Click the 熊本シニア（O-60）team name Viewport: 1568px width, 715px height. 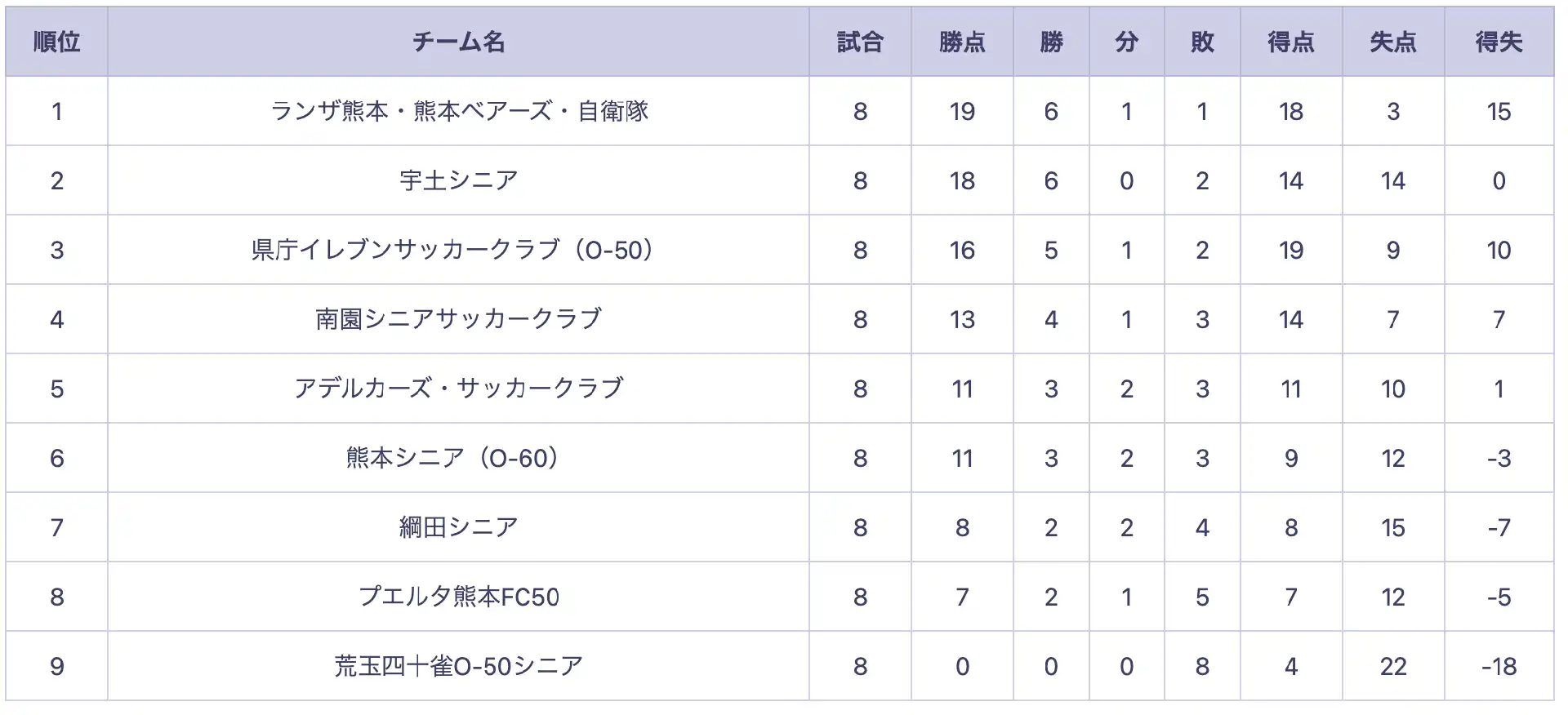[x=453, y=458]
